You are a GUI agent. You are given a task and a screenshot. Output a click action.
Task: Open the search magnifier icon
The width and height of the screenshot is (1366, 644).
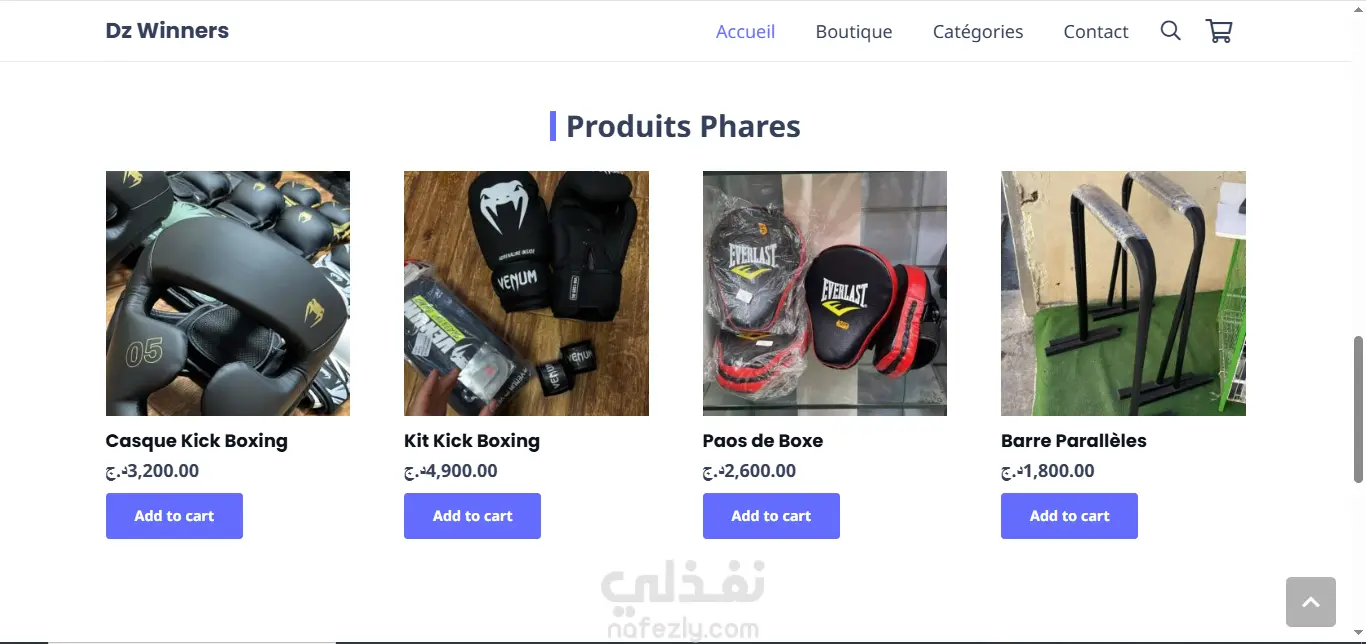coord(1170,31)
